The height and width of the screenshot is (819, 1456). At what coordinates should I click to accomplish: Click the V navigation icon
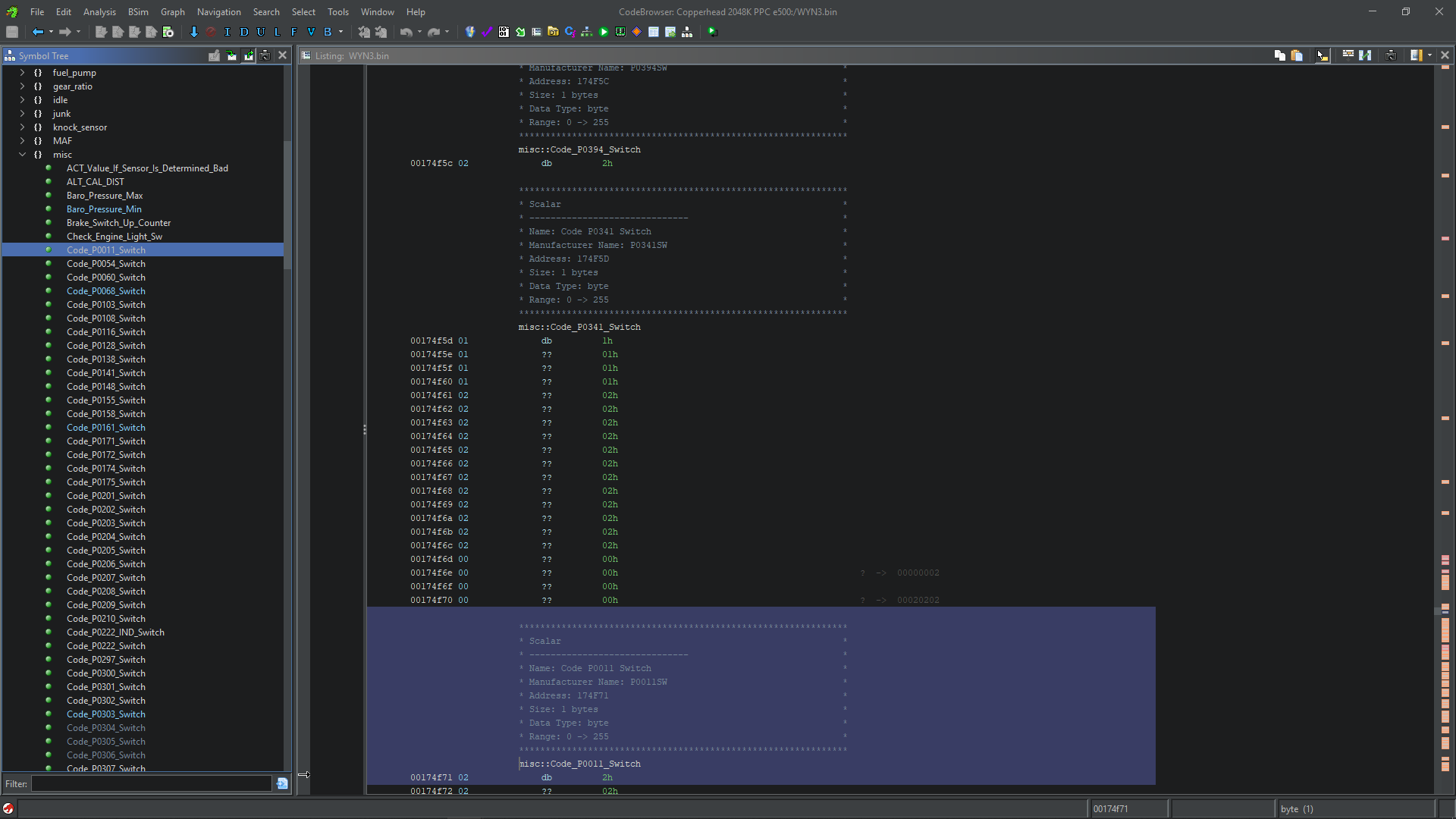pos(311,32)
